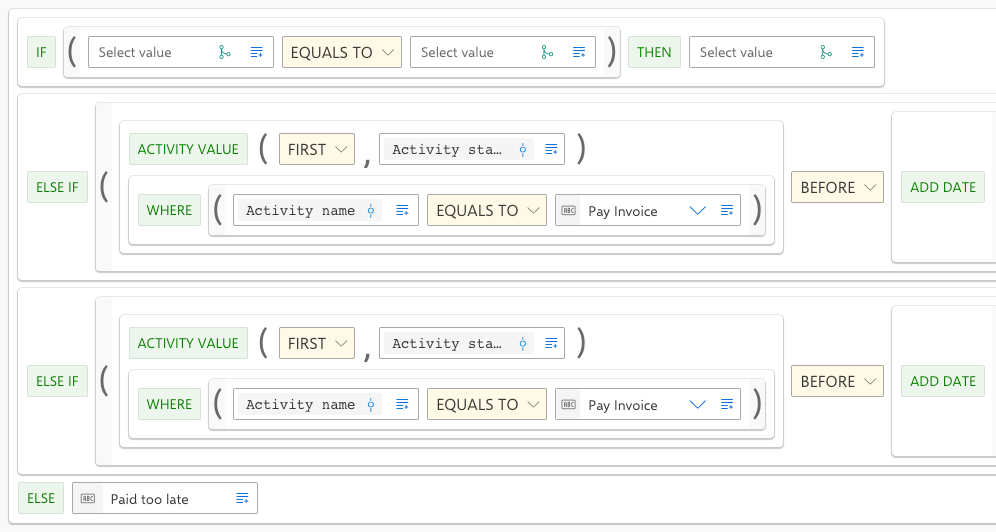996x532 pixels.
Task: Open list icon in ELSE Paid too late field
Action: coord(242,498)
